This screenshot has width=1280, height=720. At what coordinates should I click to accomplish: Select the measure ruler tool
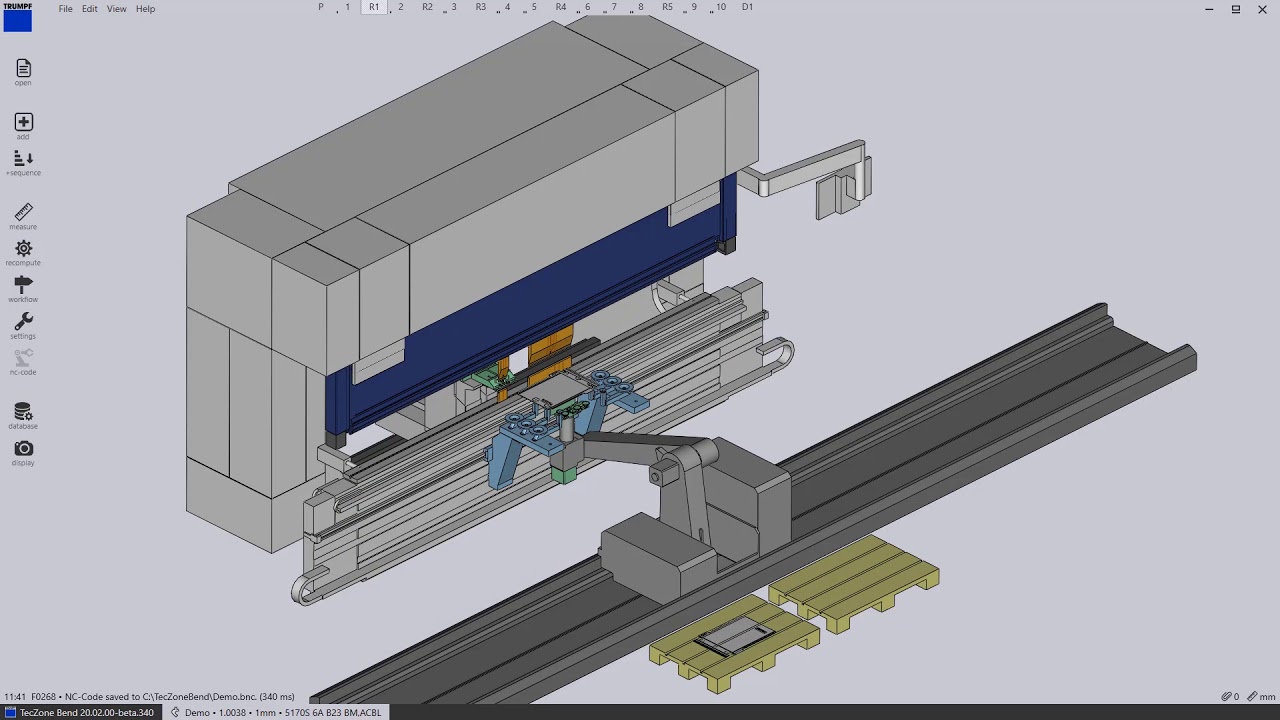tap(23, 213)
